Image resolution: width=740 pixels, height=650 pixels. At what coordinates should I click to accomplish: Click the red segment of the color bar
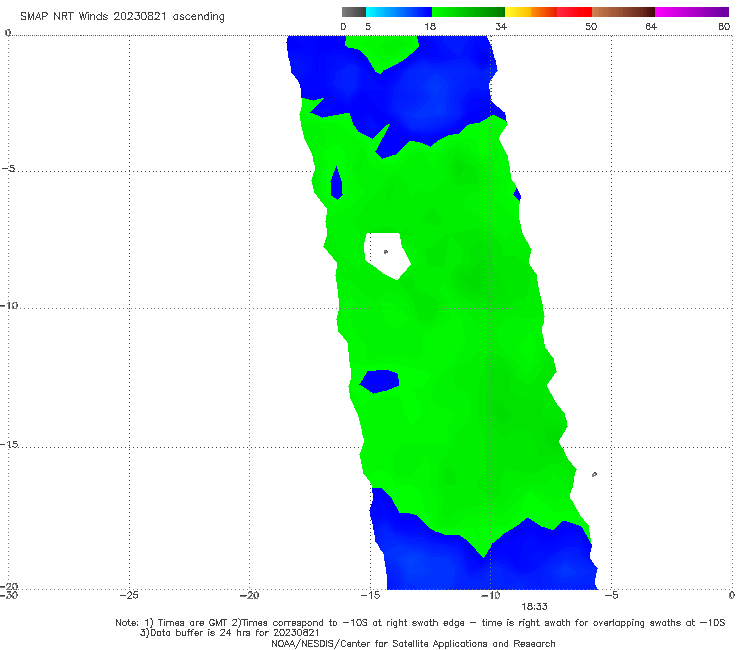click(x=574, y=12)
